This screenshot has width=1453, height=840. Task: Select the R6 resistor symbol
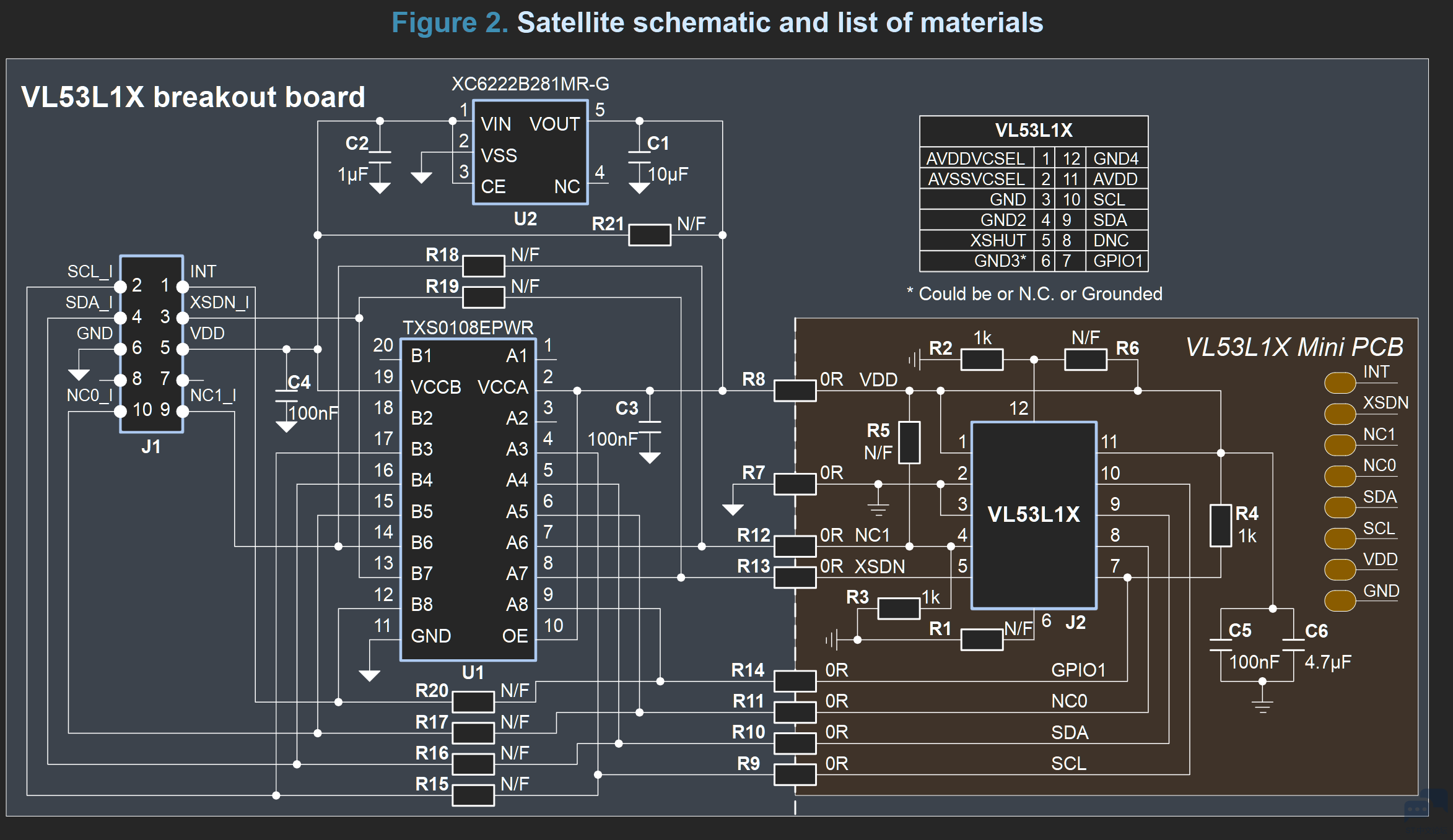tap(1086, 360)
